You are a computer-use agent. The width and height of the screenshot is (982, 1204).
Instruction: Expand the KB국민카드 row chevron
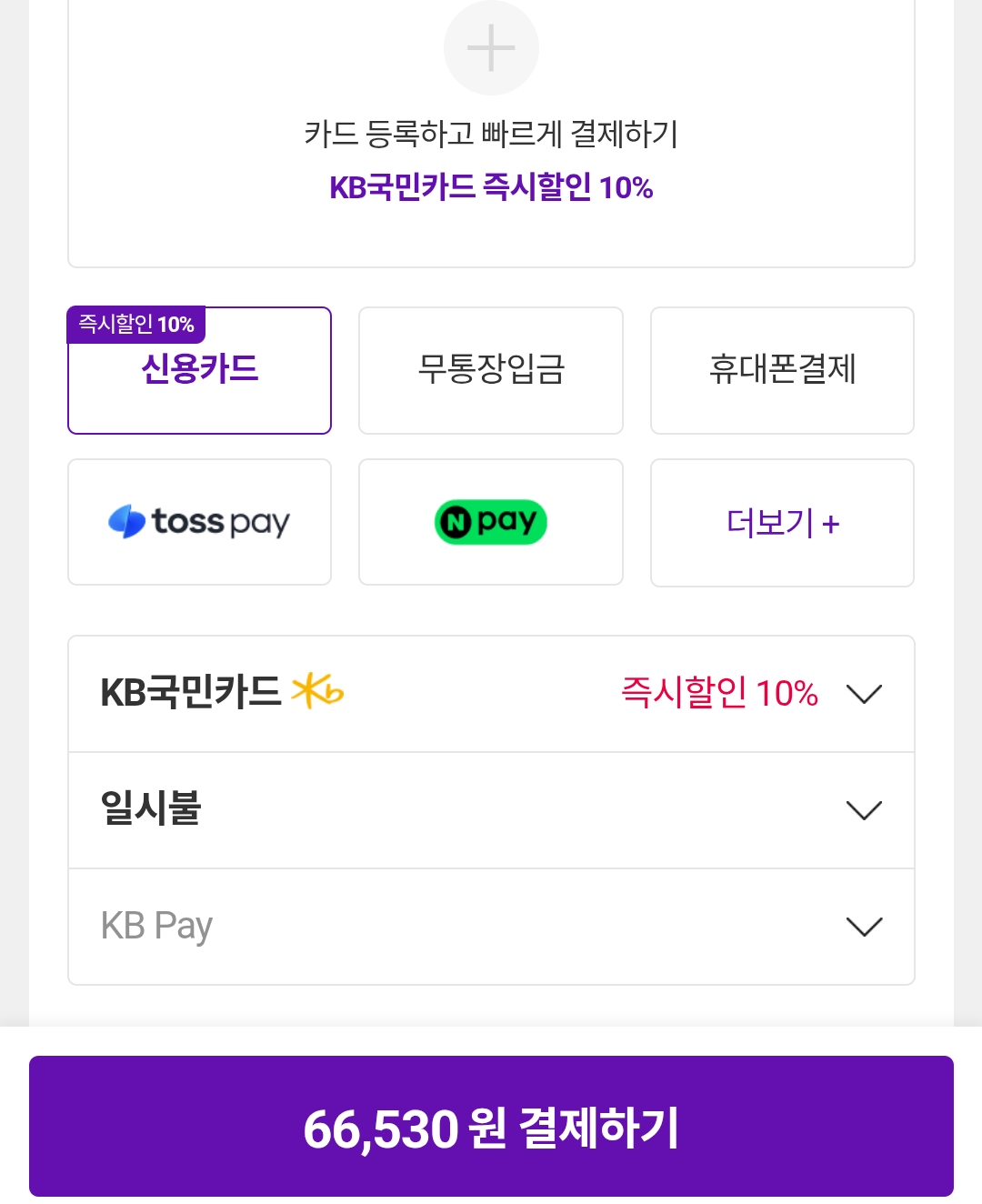864,694
